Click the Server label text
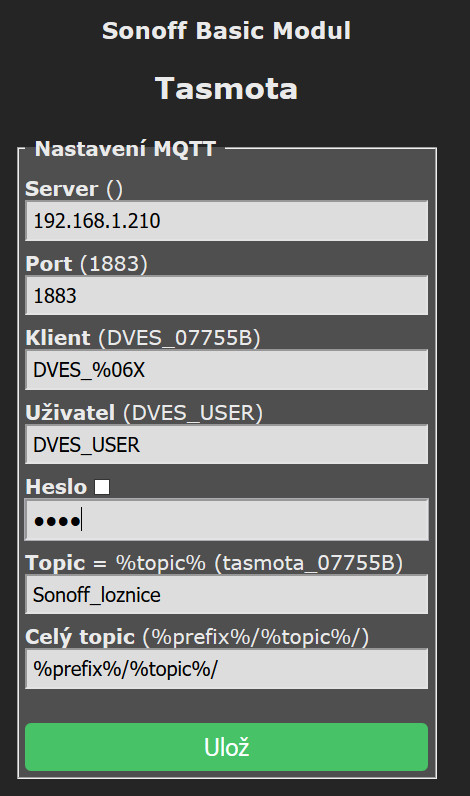Viewport: 470px width, 796px height. 61,189
